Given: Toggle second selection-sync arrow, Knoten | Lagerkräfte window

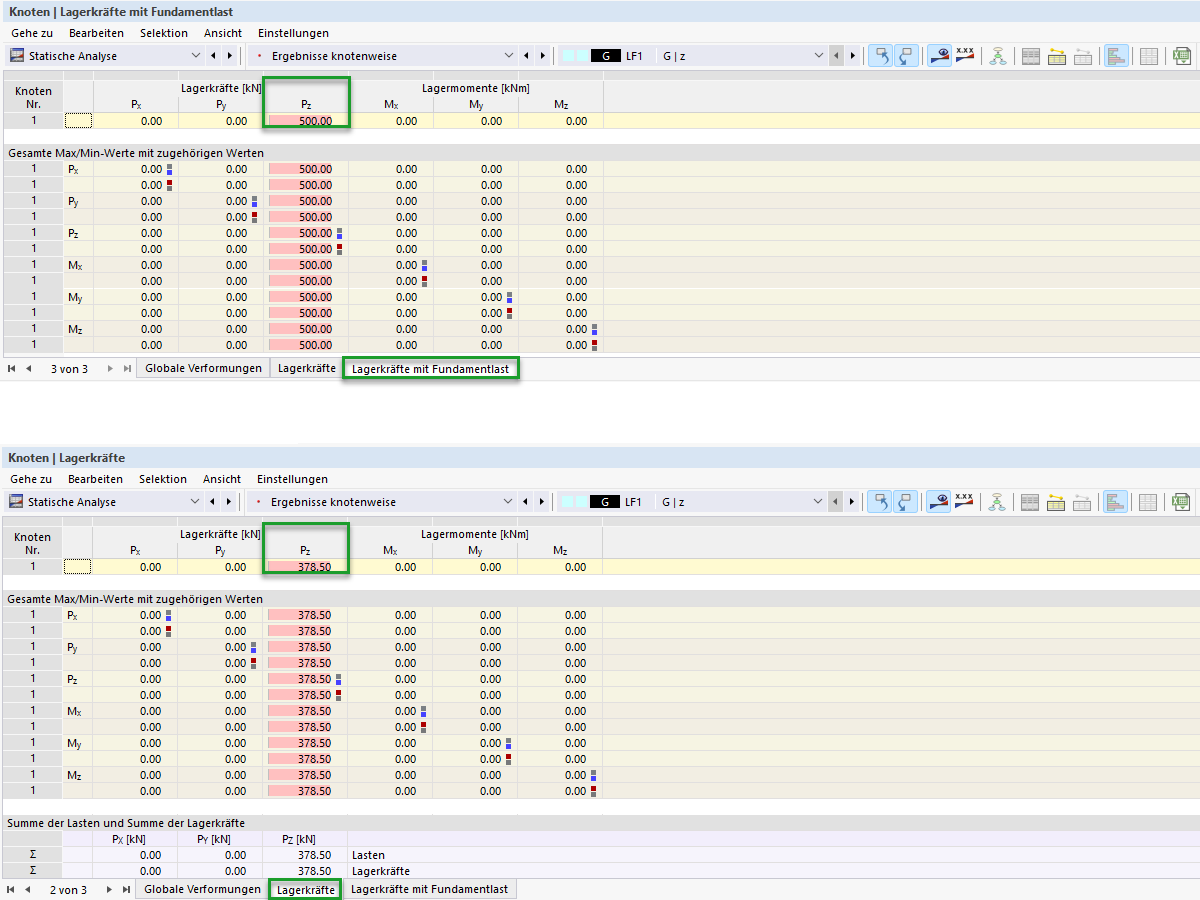Looking at the screenshot, I should click(905, 502).
